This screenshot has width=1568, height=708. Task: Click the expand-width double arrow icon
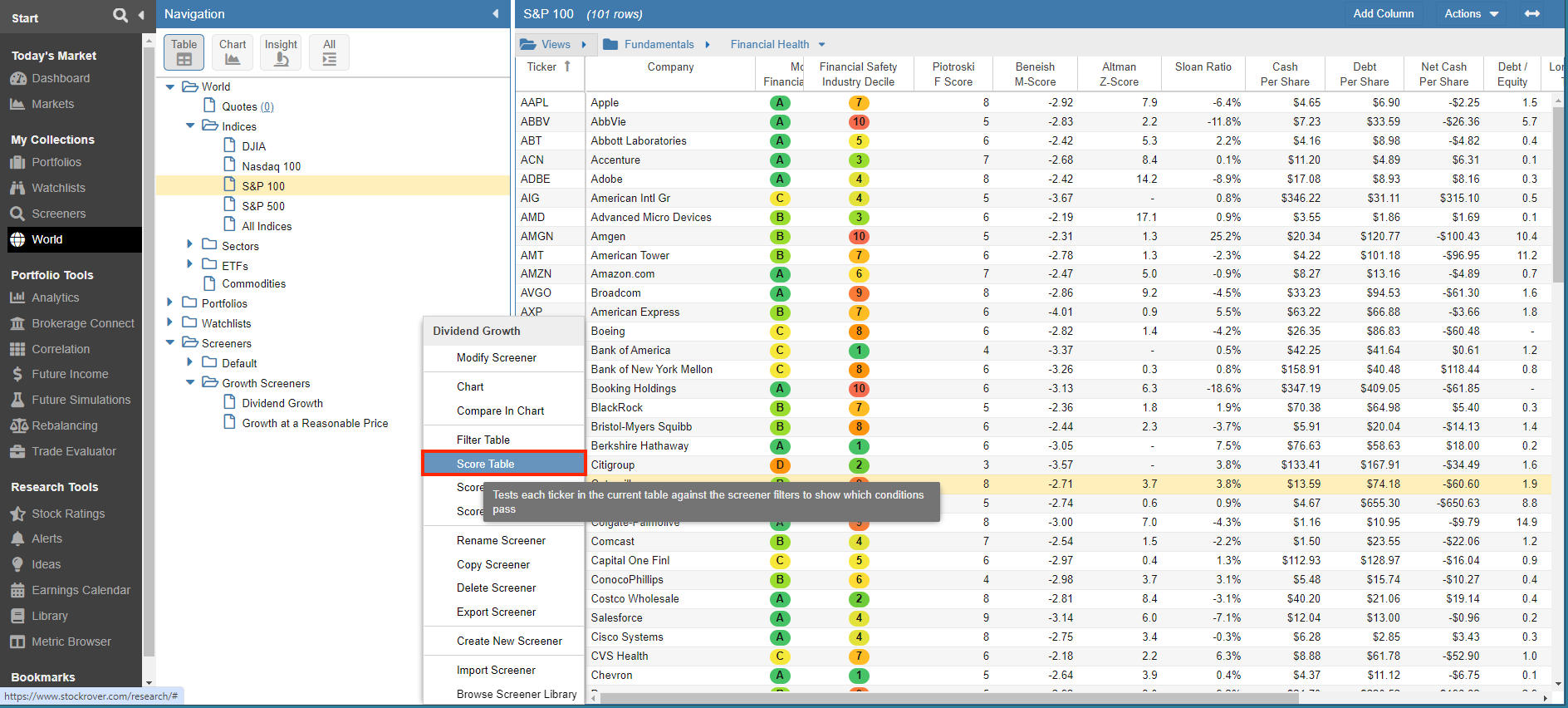[x=1532, y=13]
